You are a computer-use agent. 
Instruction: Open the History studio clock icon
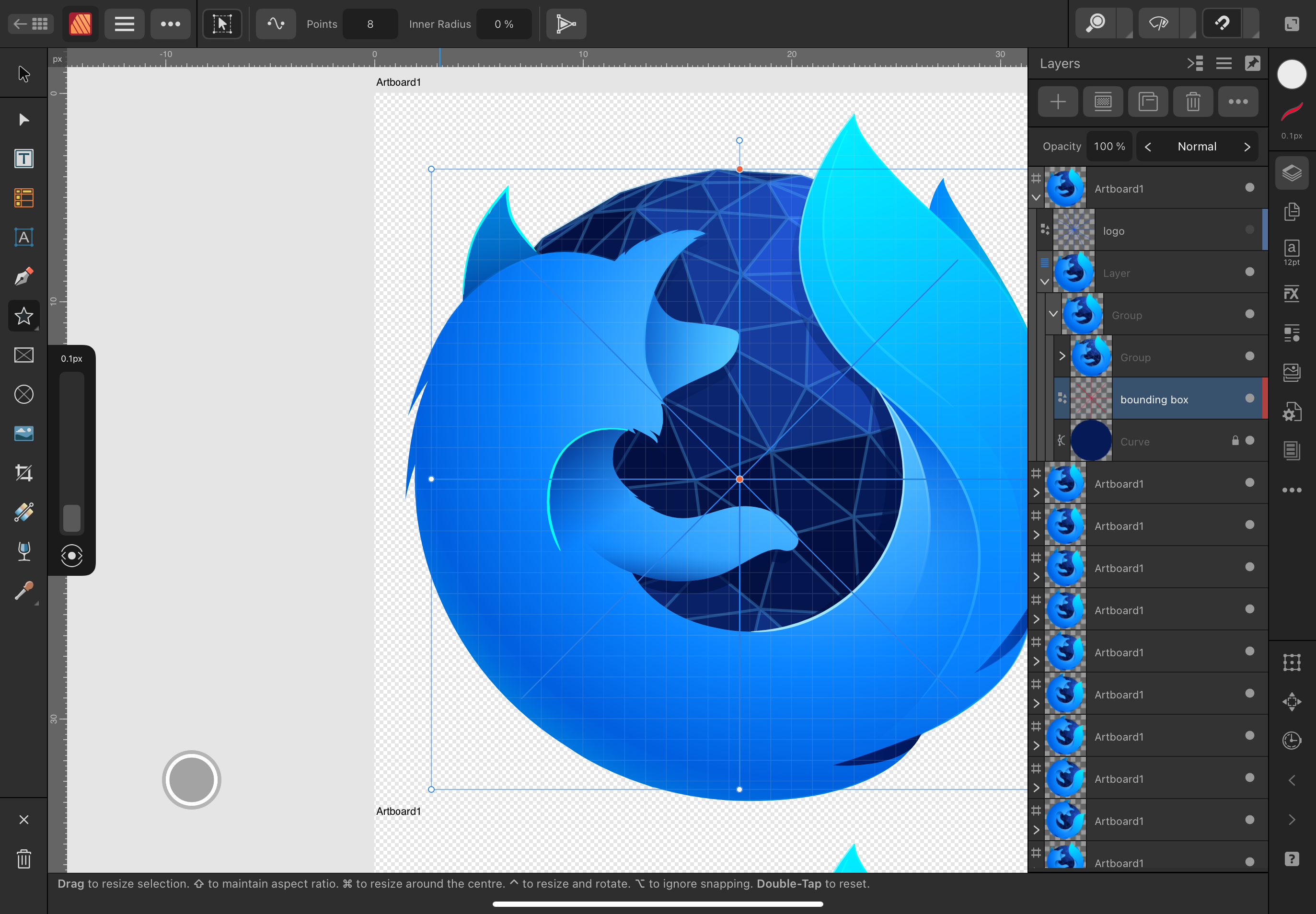(1292, 741)
